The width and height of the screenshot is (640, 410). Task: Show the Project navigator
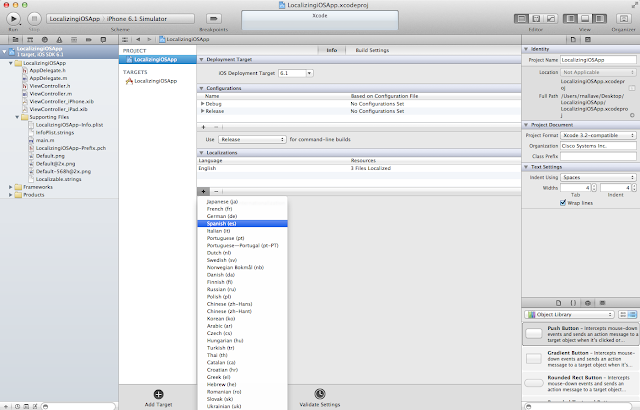coord(15,40)
